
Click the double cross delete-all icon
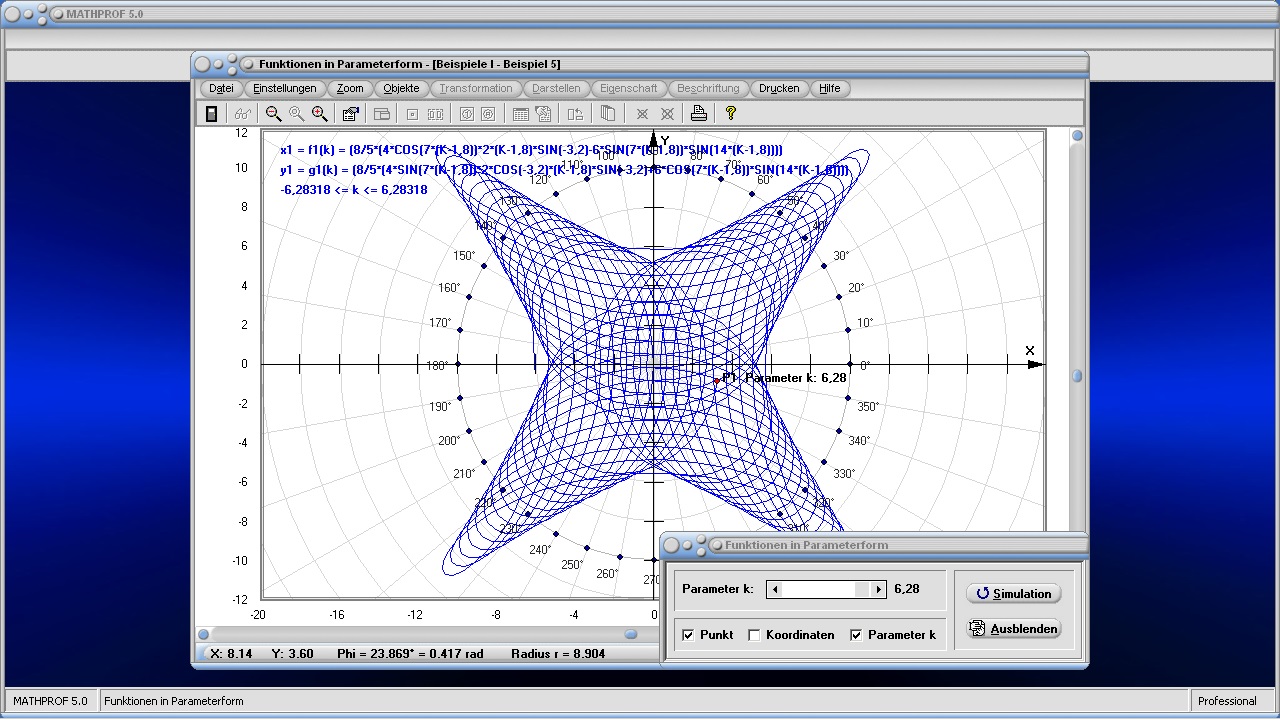[667, 114]
